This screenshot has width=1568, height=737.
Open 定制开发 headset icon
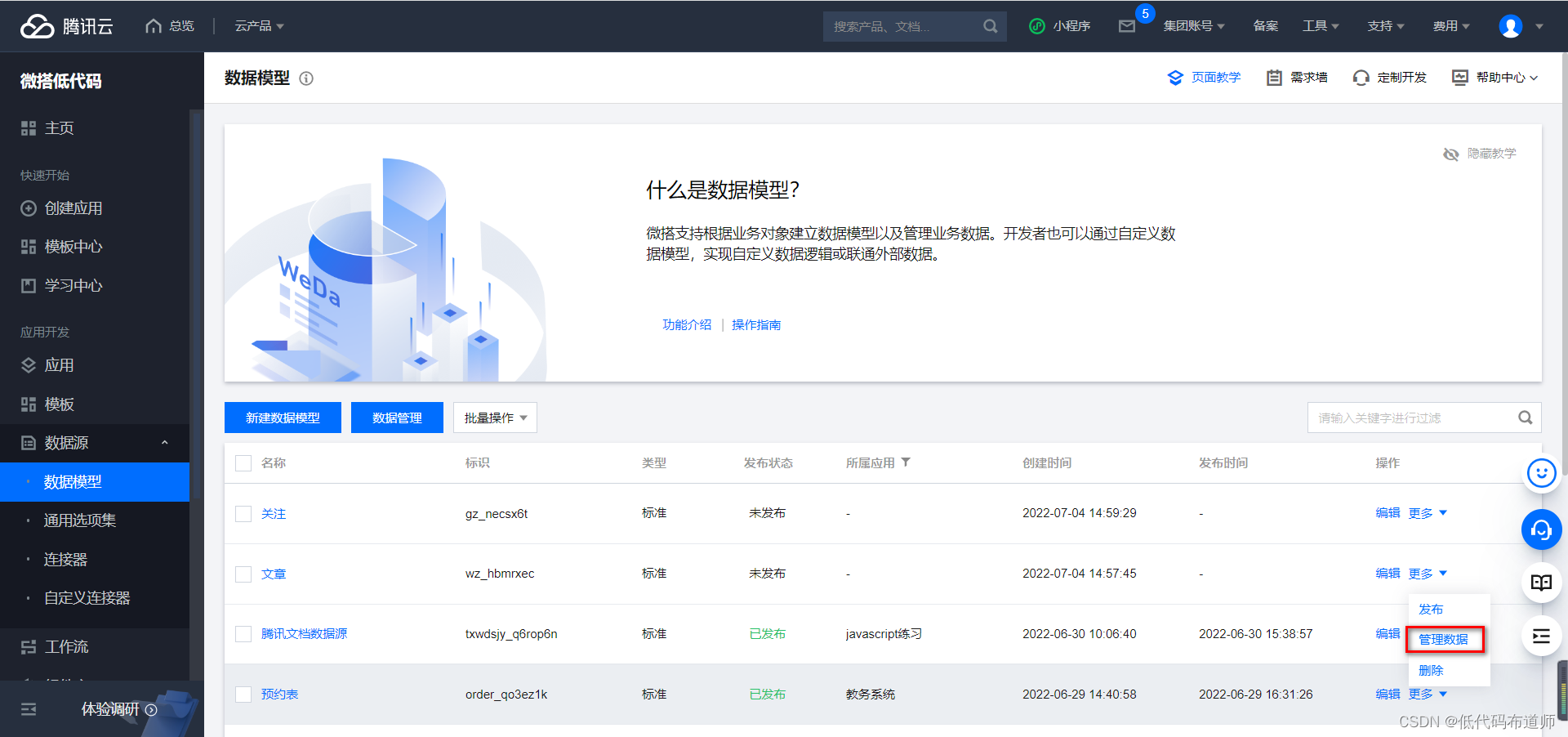(x=1361, y=78)
